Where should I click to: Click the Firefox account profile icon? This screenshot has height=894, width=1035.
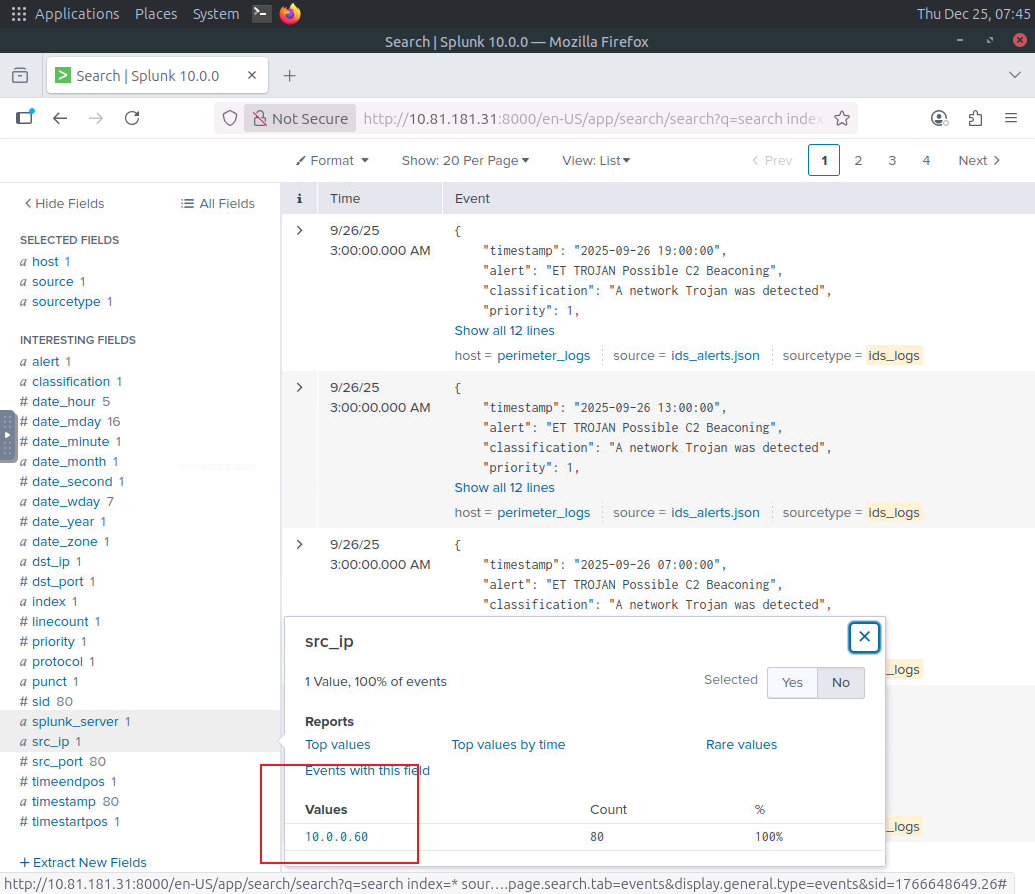[x=939, y=118]
